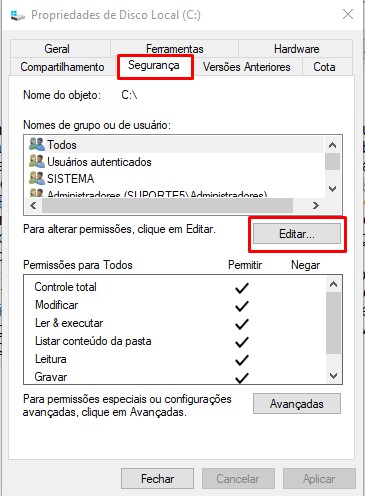Screen dimensions: 365x496
Task: Open Avançadas permission settings
Action: tap(297, 404)
